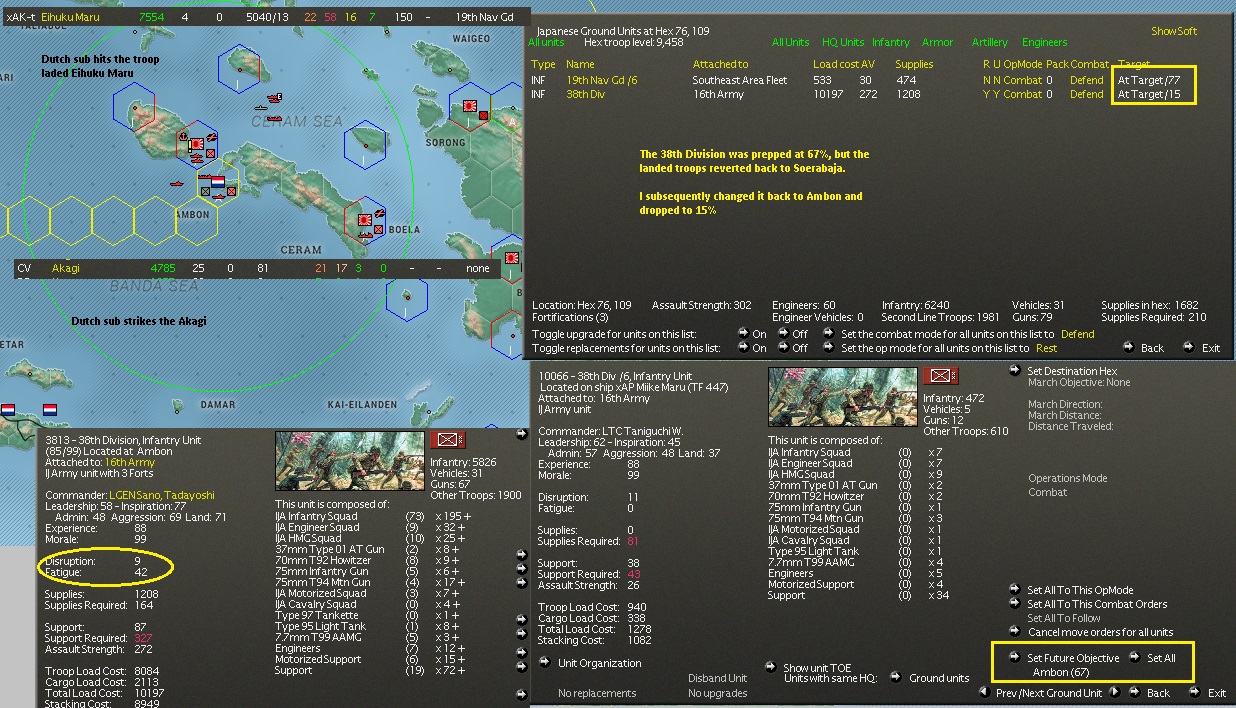Toggle the ShowSoft option
1236x708 pixels.
tap(1173, 31)
